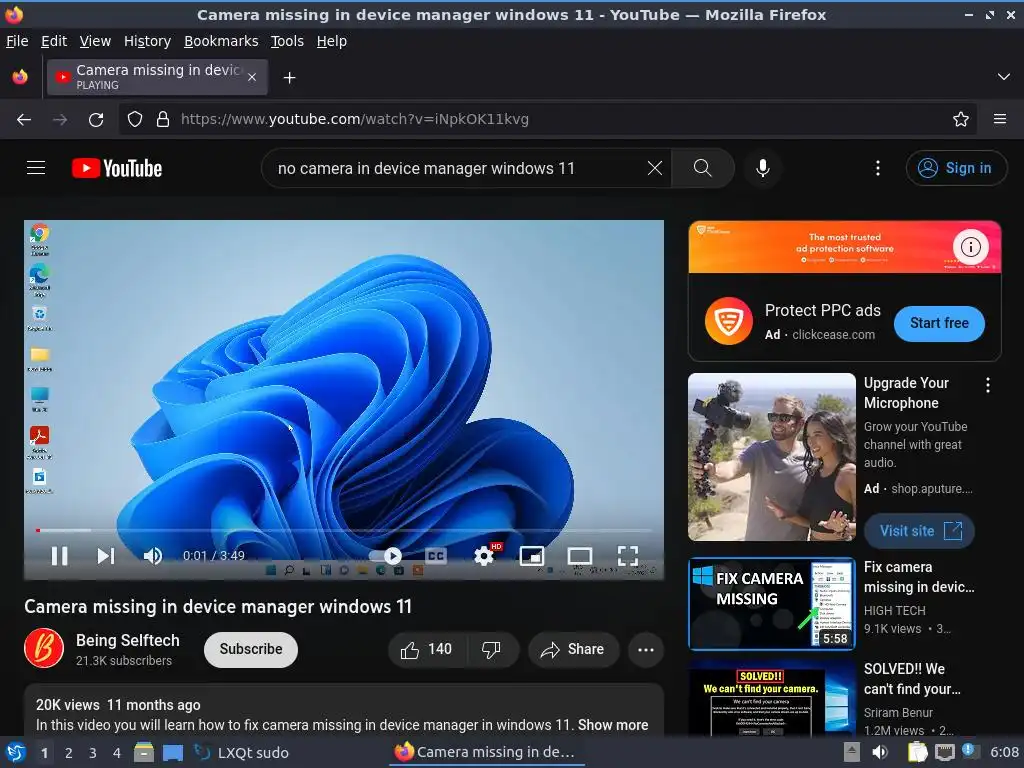
Task: Sign in to YouTube
Action: pos(955,168)
